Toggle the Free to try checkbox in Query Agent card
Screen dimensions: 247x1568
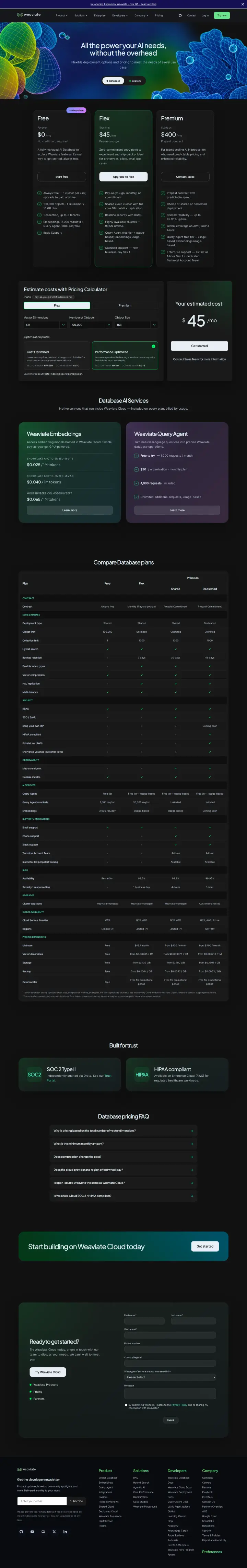tap(136, 455)
